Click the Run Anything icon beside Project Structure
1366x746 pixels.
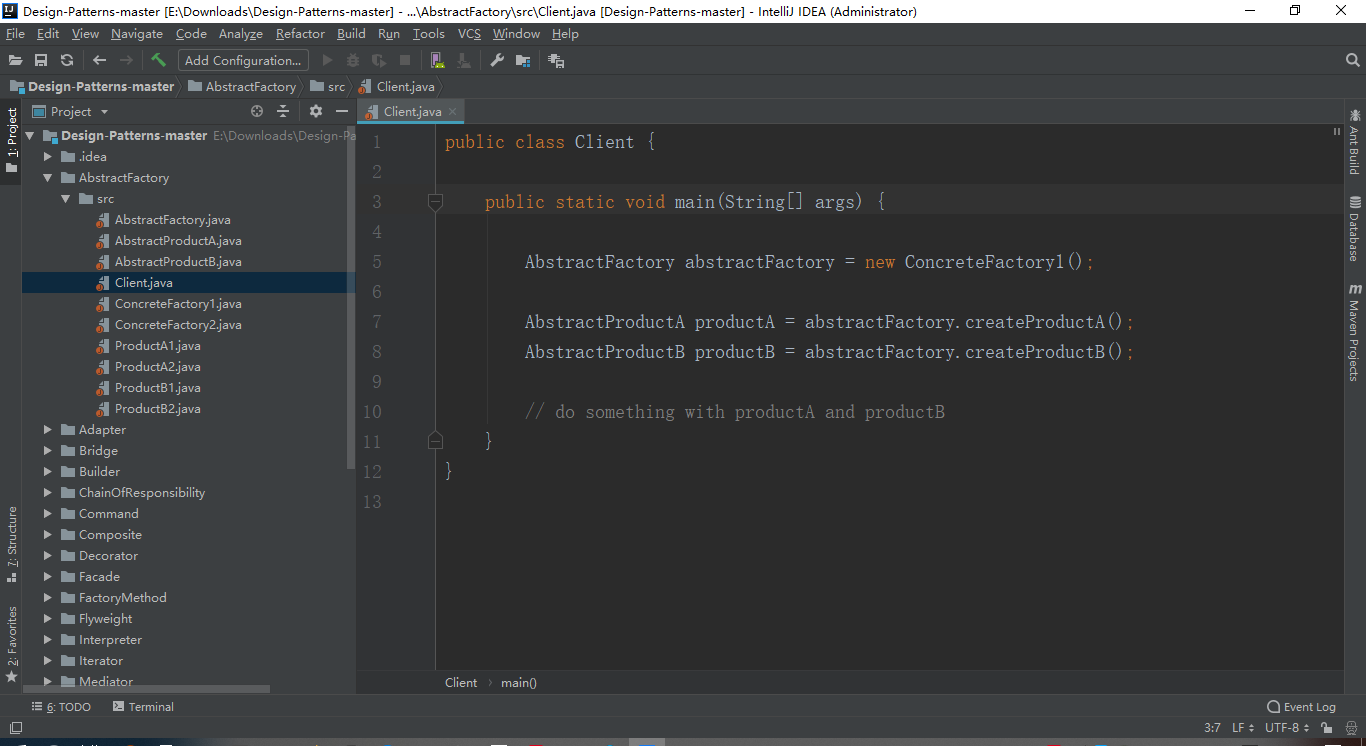(556, 61)
